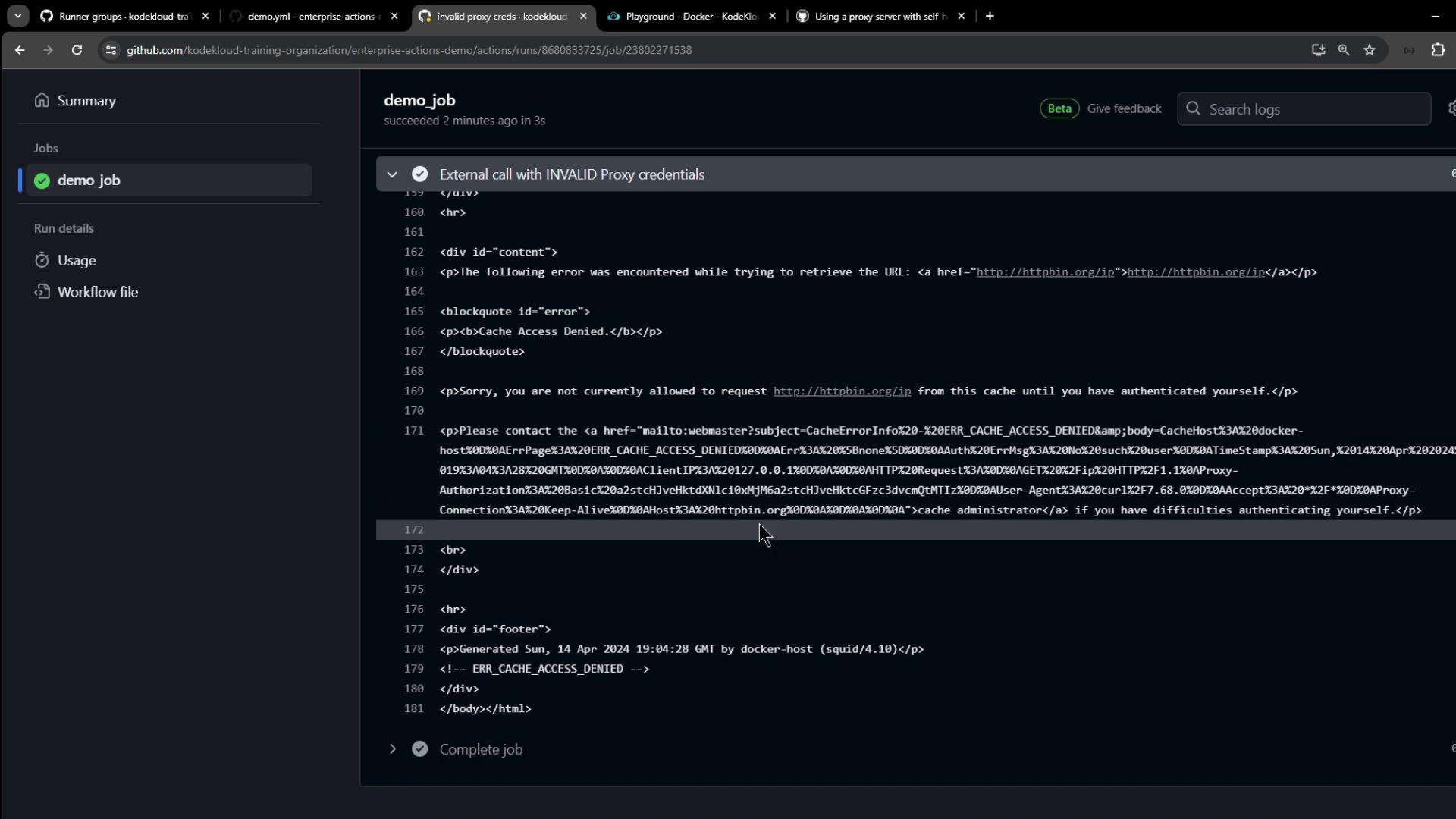The height and width of the screenshot is (819, 1456).
Task: Click the browser reload page icon
Action: 77,50
